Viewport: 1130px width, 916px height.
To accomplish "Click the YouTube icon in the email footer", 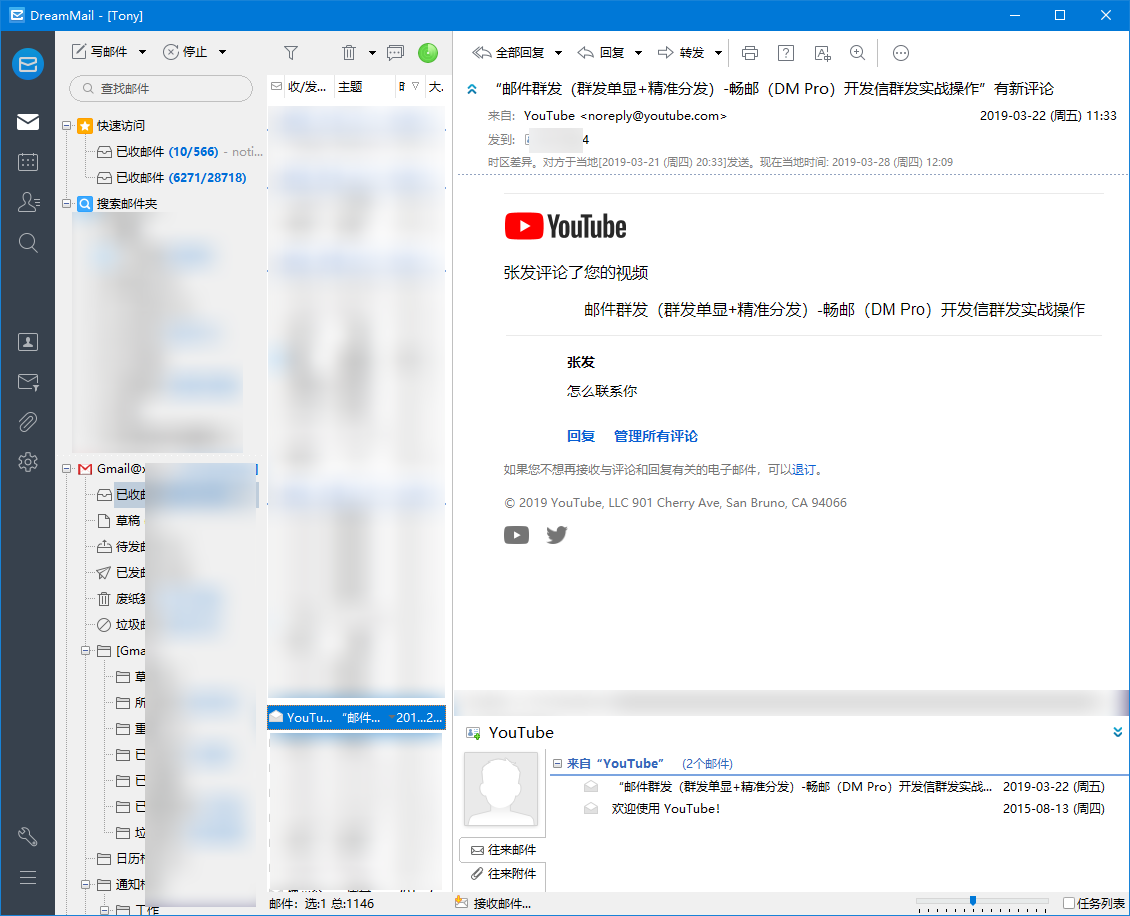I will tap(516, 535).
